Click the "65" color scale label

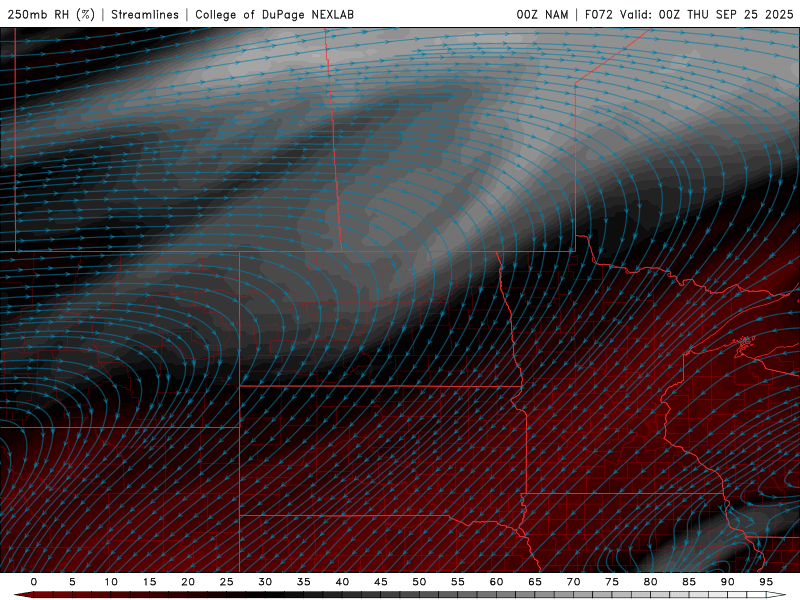pyautogui.click(x=535, y=582)
